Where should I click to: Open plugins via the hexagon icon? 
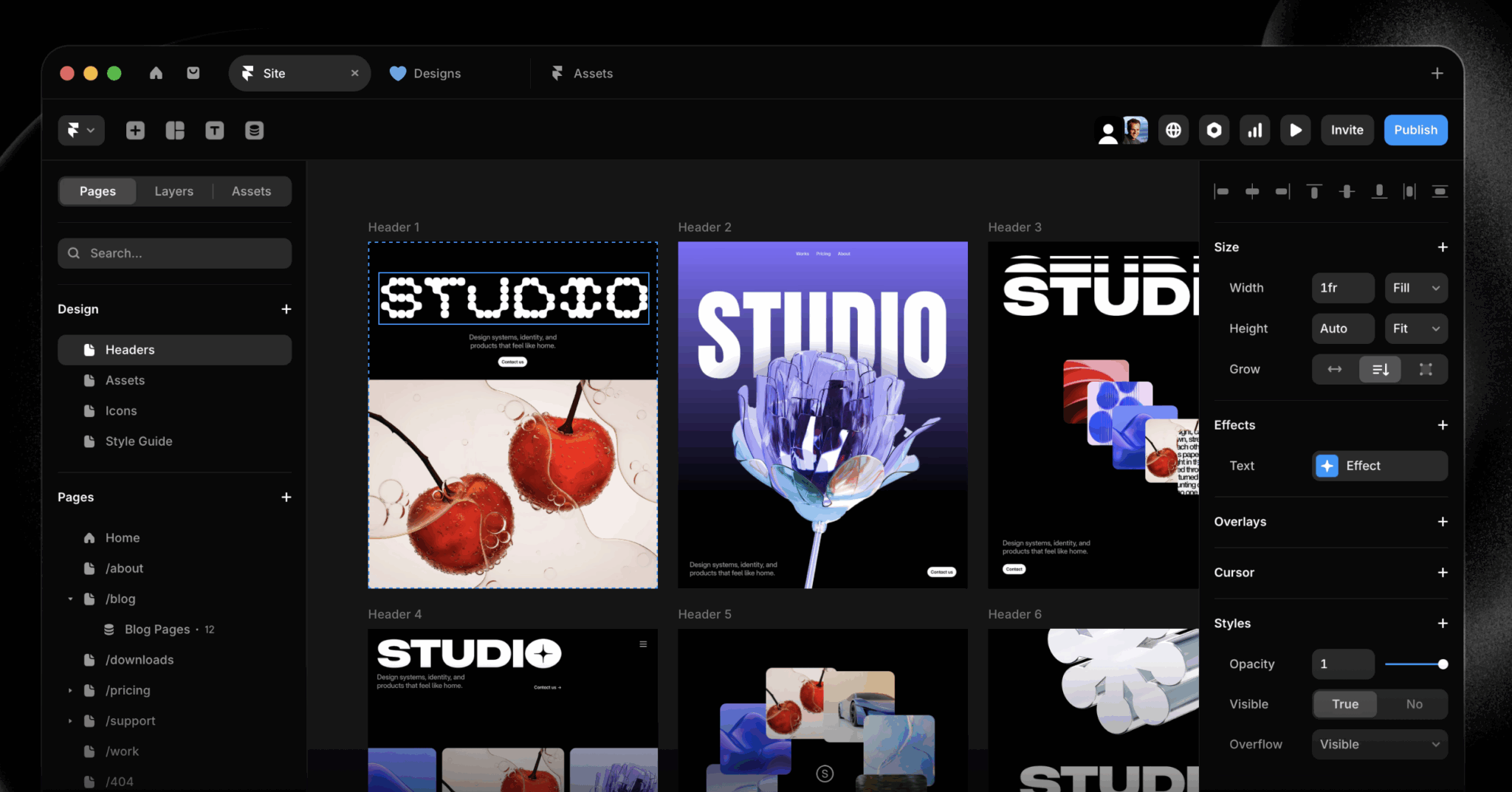pyautogui.click(x=1214, y=130)
